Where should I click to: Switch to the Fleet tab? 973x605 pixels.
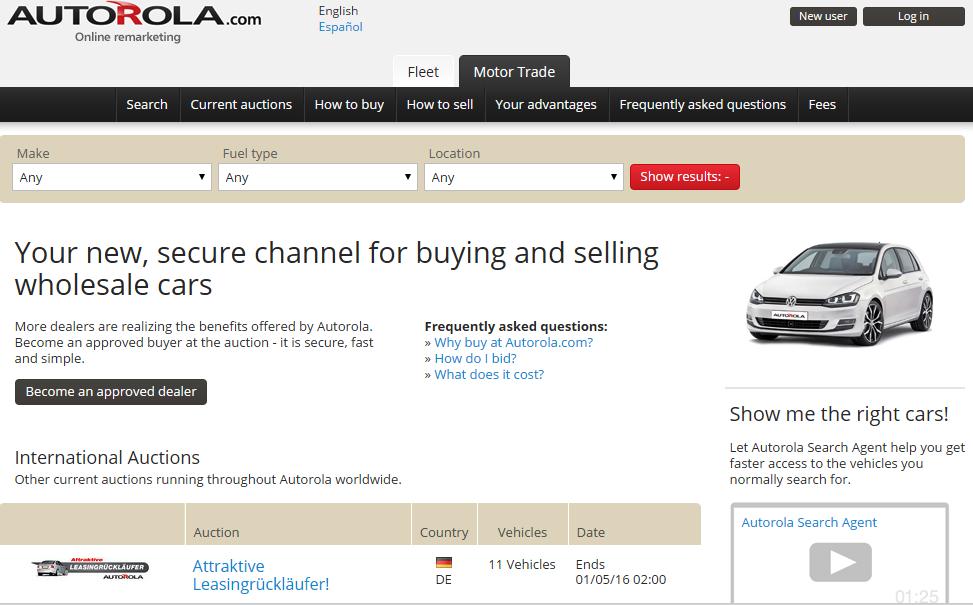424,72
